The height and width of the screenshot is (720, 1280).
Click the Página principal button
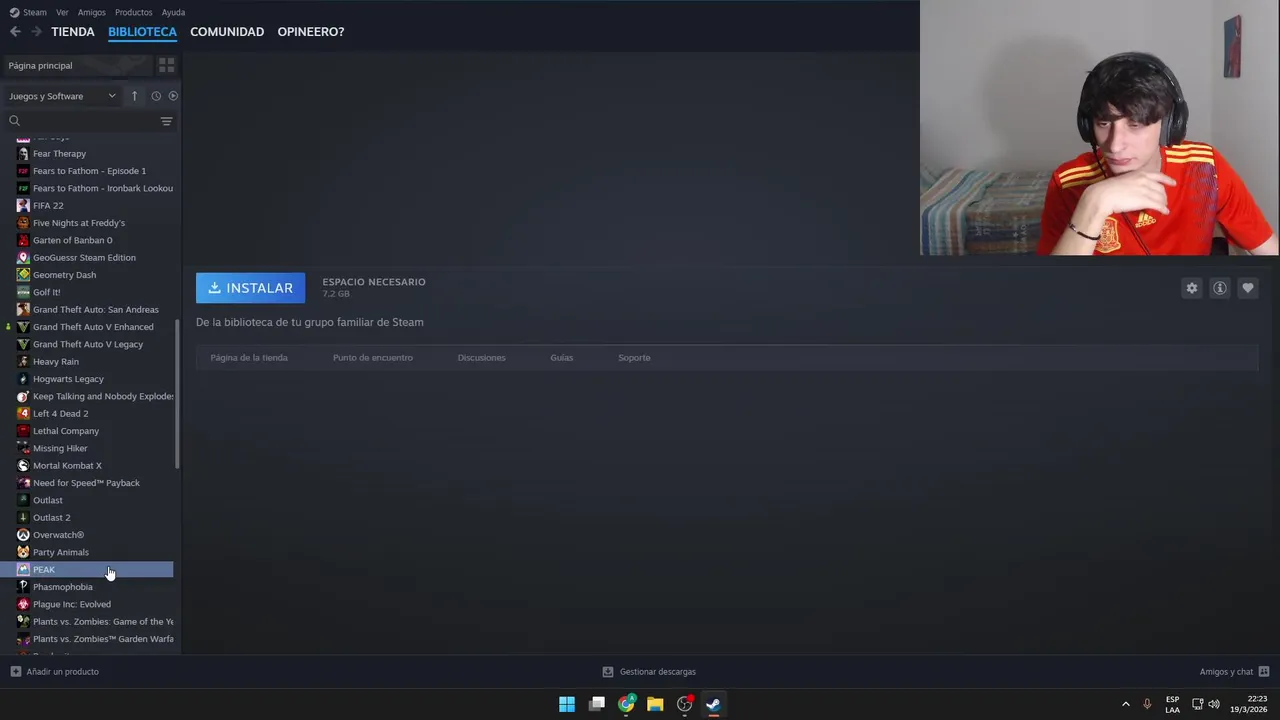tap(78, 65)
